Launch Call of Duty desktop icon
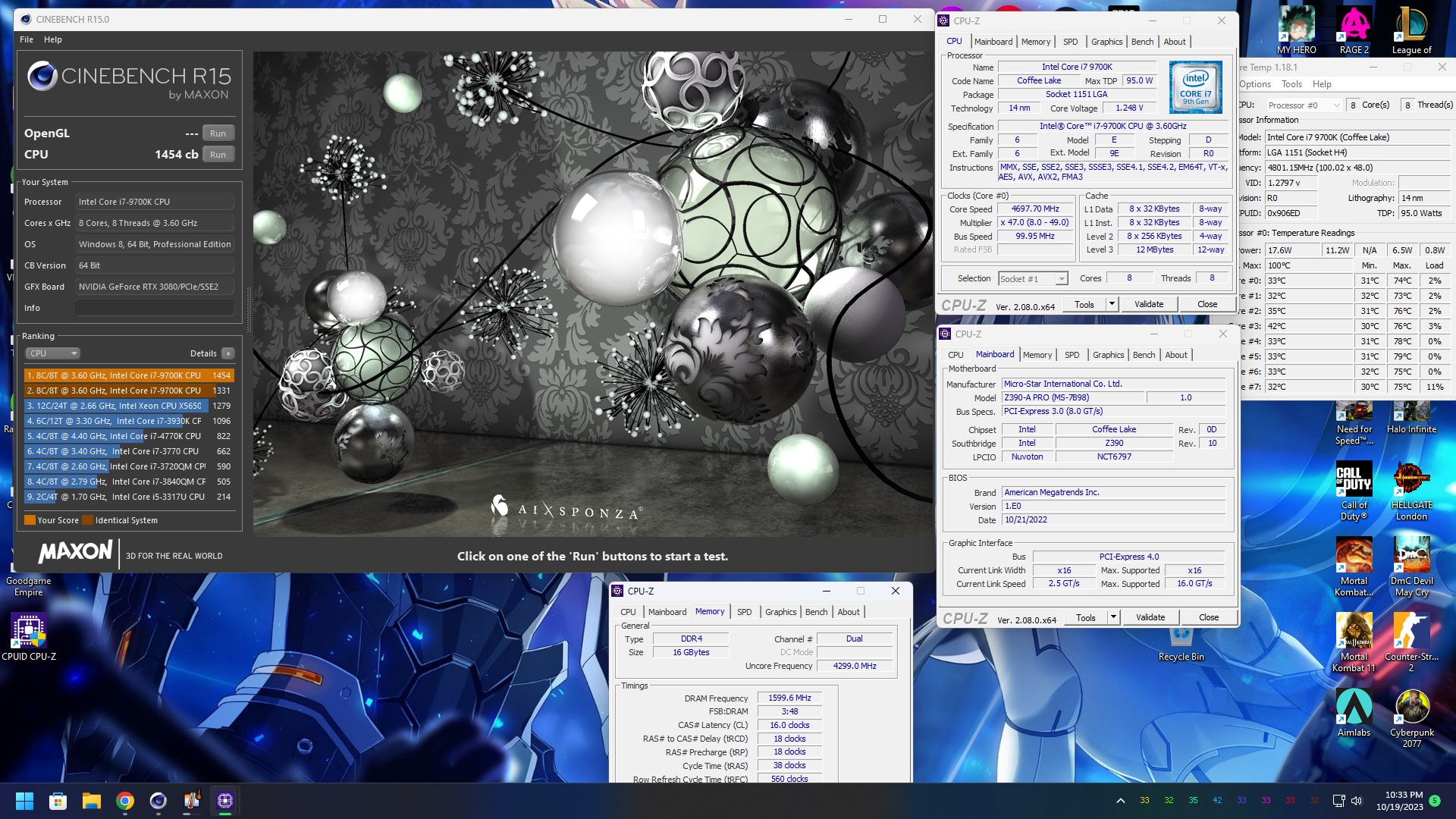Image resolution: width=1456 pixels, height=819 pixels. [1354, 491]
